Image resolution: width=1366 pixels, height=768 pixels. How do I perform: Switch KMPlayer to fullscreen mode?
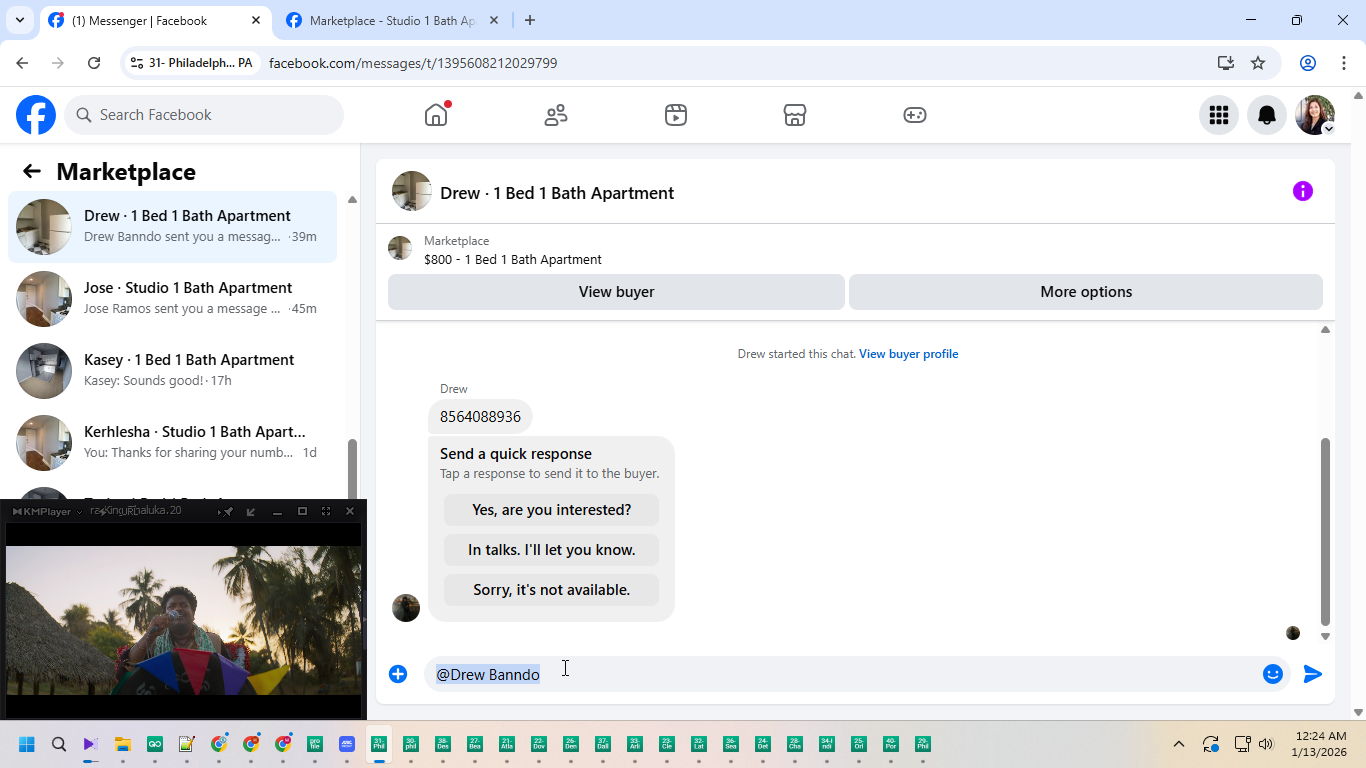[326, 511]
